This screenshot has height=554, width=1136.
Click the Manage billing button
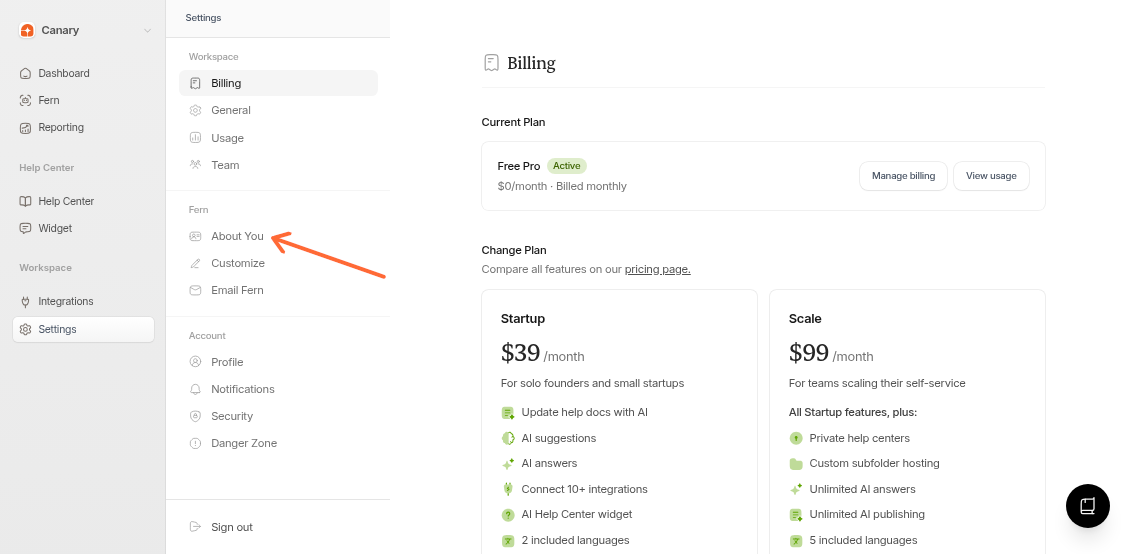903,176
